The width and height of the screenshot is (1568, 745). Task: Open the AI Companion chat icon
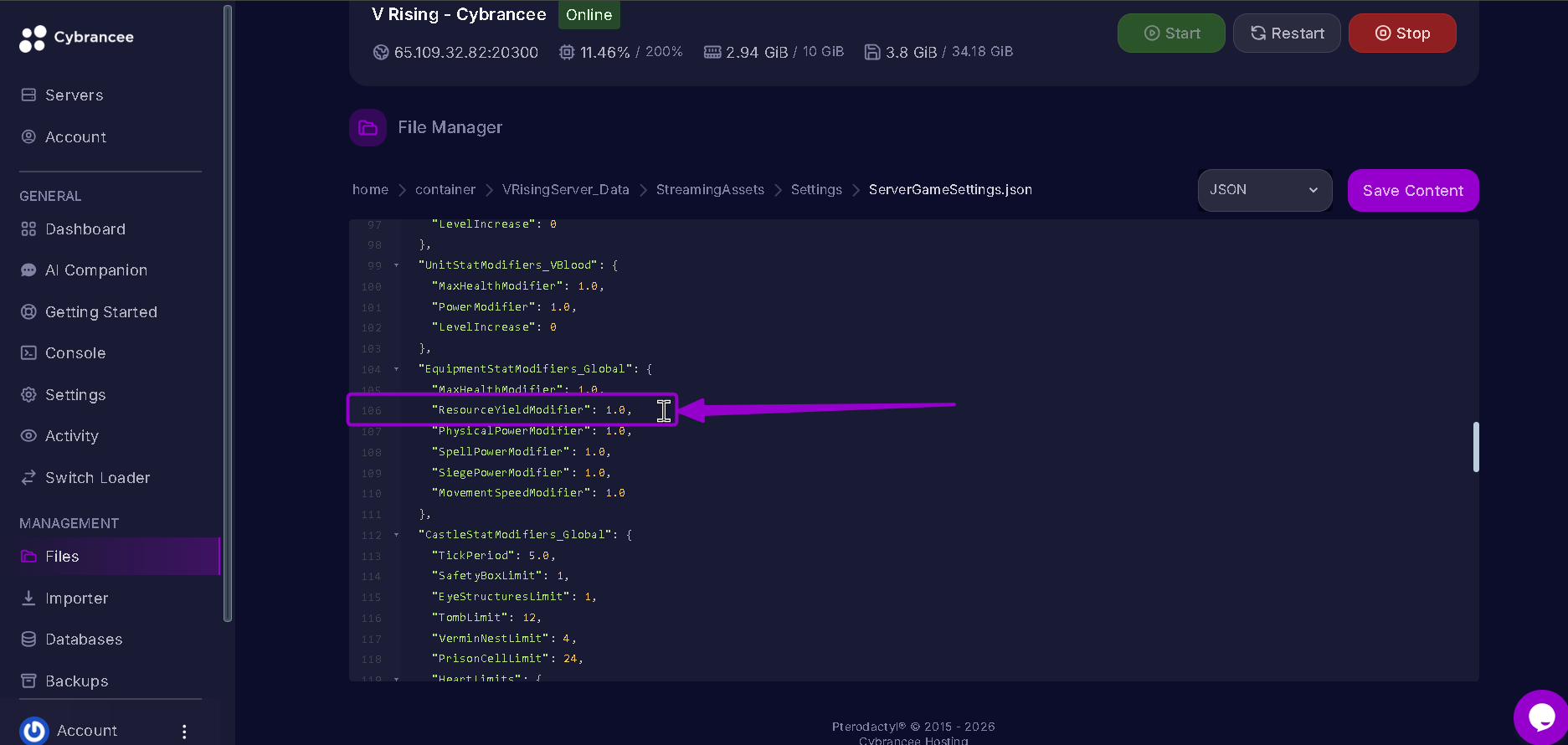28,270
